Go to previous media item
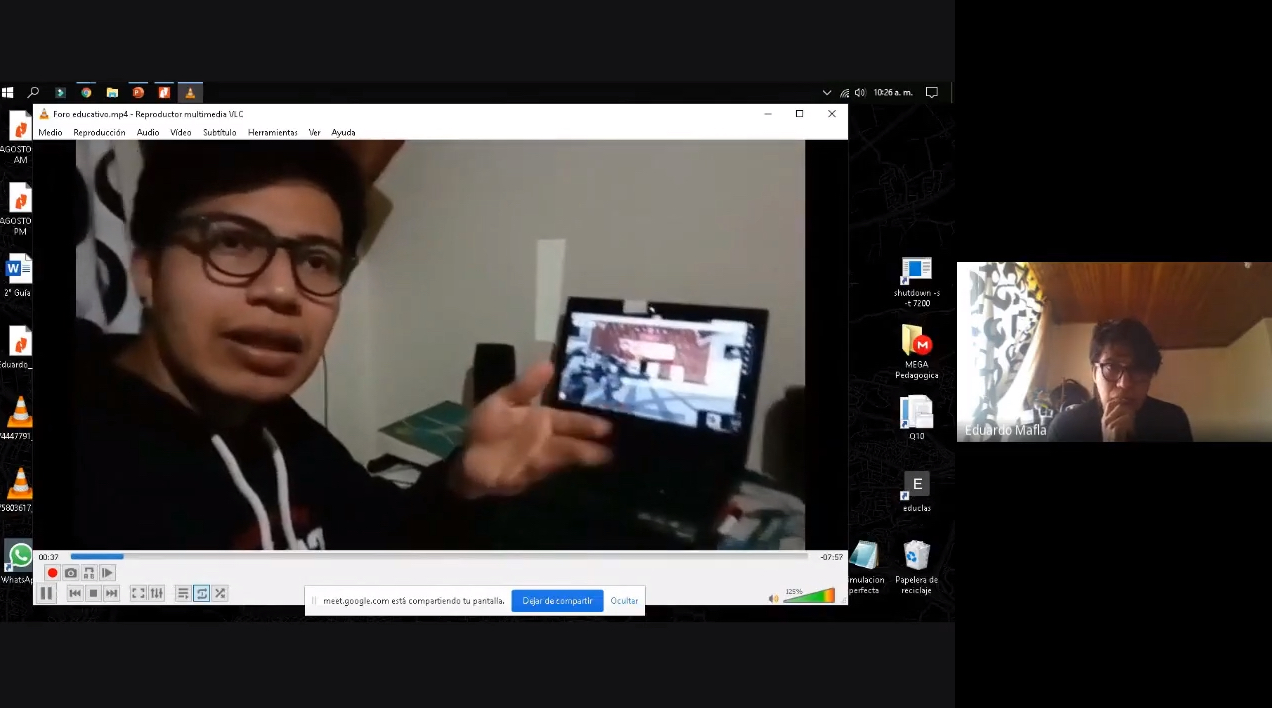The image size is (1272, 708). click(x=74, y=593)
